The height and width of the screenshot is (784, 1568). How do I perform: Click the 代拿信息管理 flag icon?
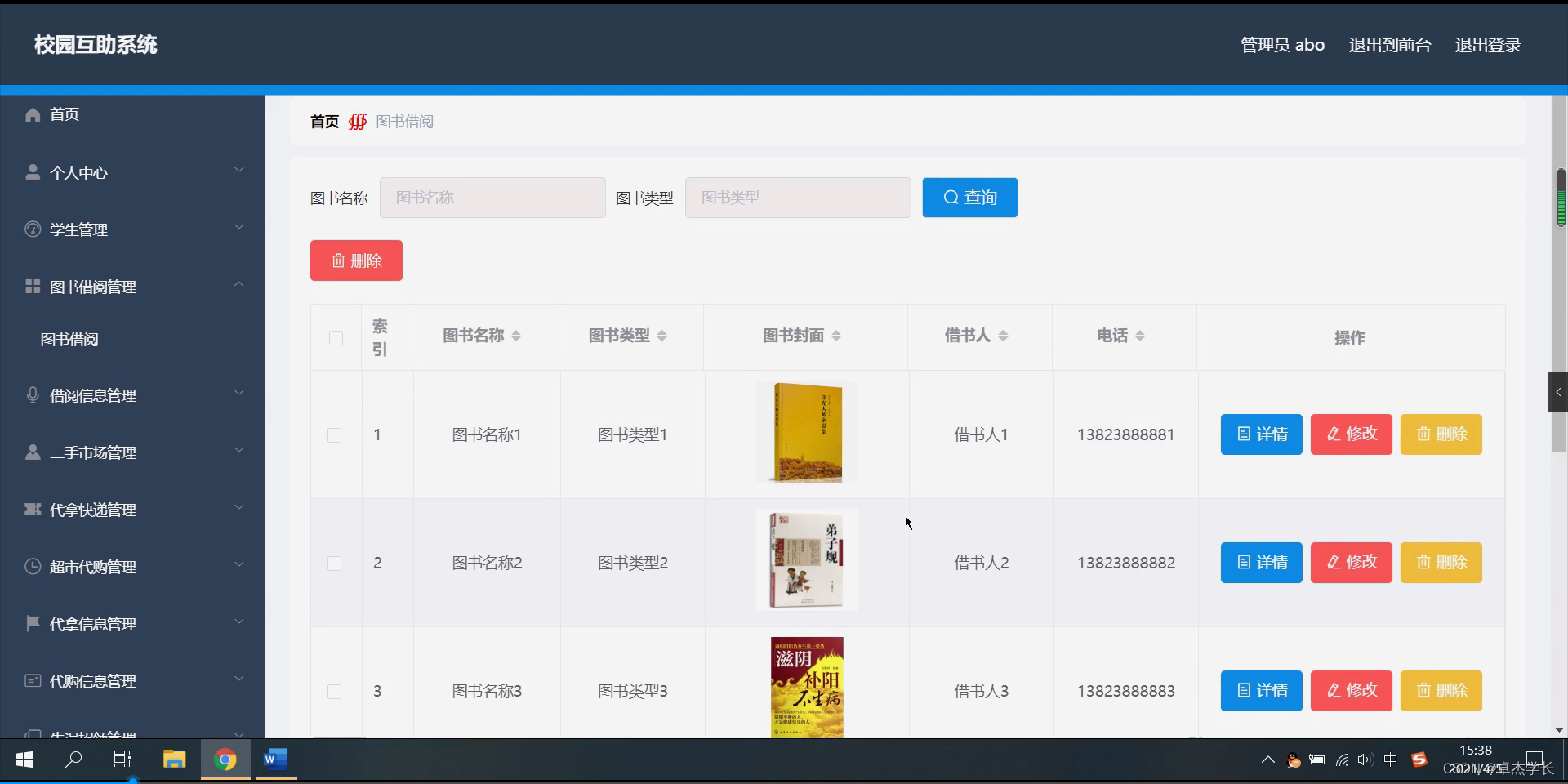[x=32, y=624]
